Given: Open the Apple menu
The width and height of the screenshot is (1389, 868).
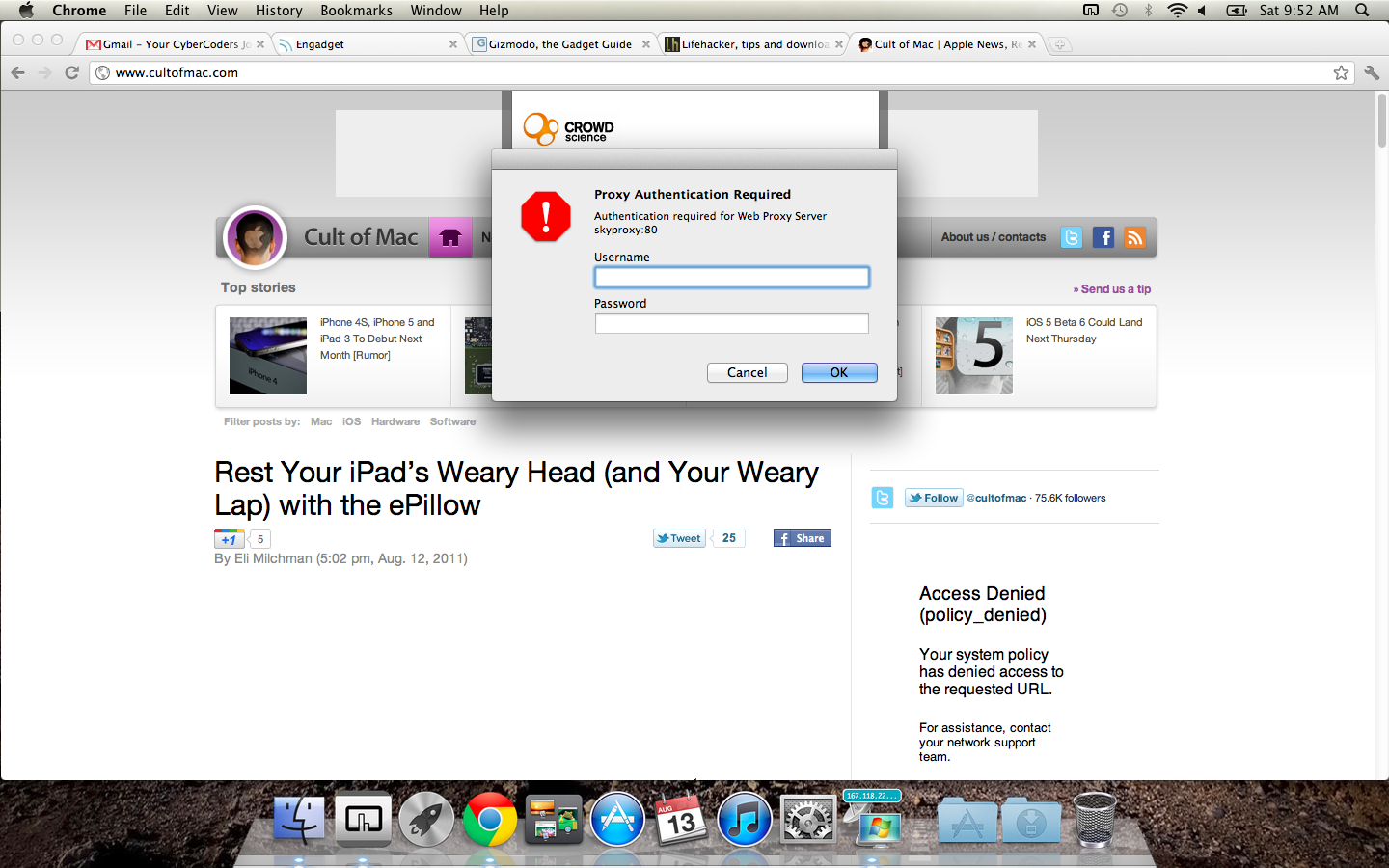Looking at the screenshot, I should 26,11.
